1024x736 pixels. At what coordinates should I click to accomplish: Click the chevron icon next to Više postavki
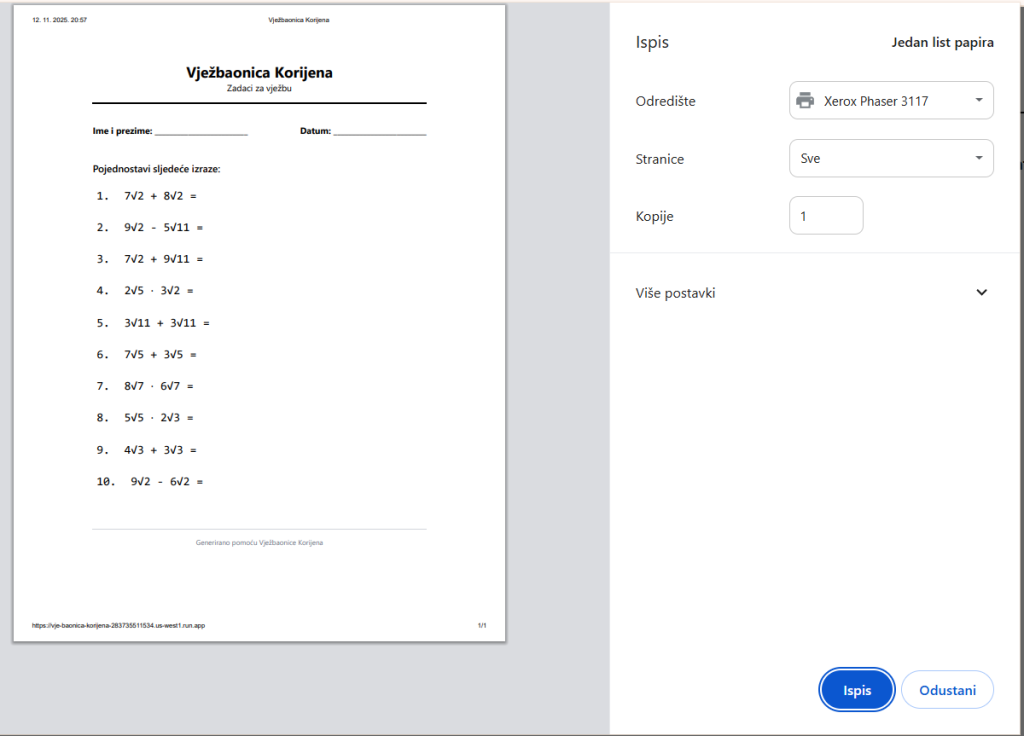981,293
